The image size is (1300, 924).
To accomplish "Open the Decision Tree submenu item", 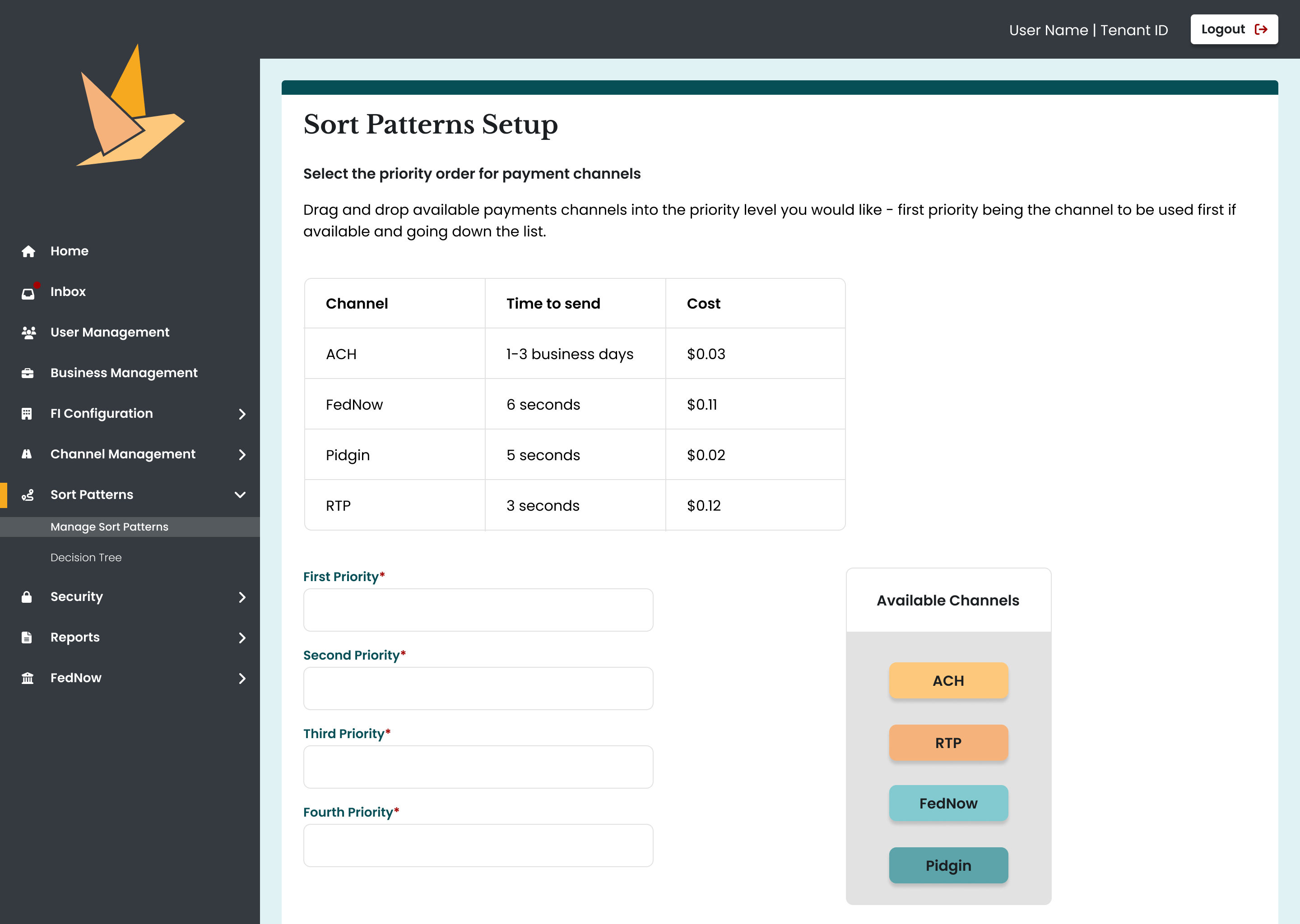I will pos(86,558).
